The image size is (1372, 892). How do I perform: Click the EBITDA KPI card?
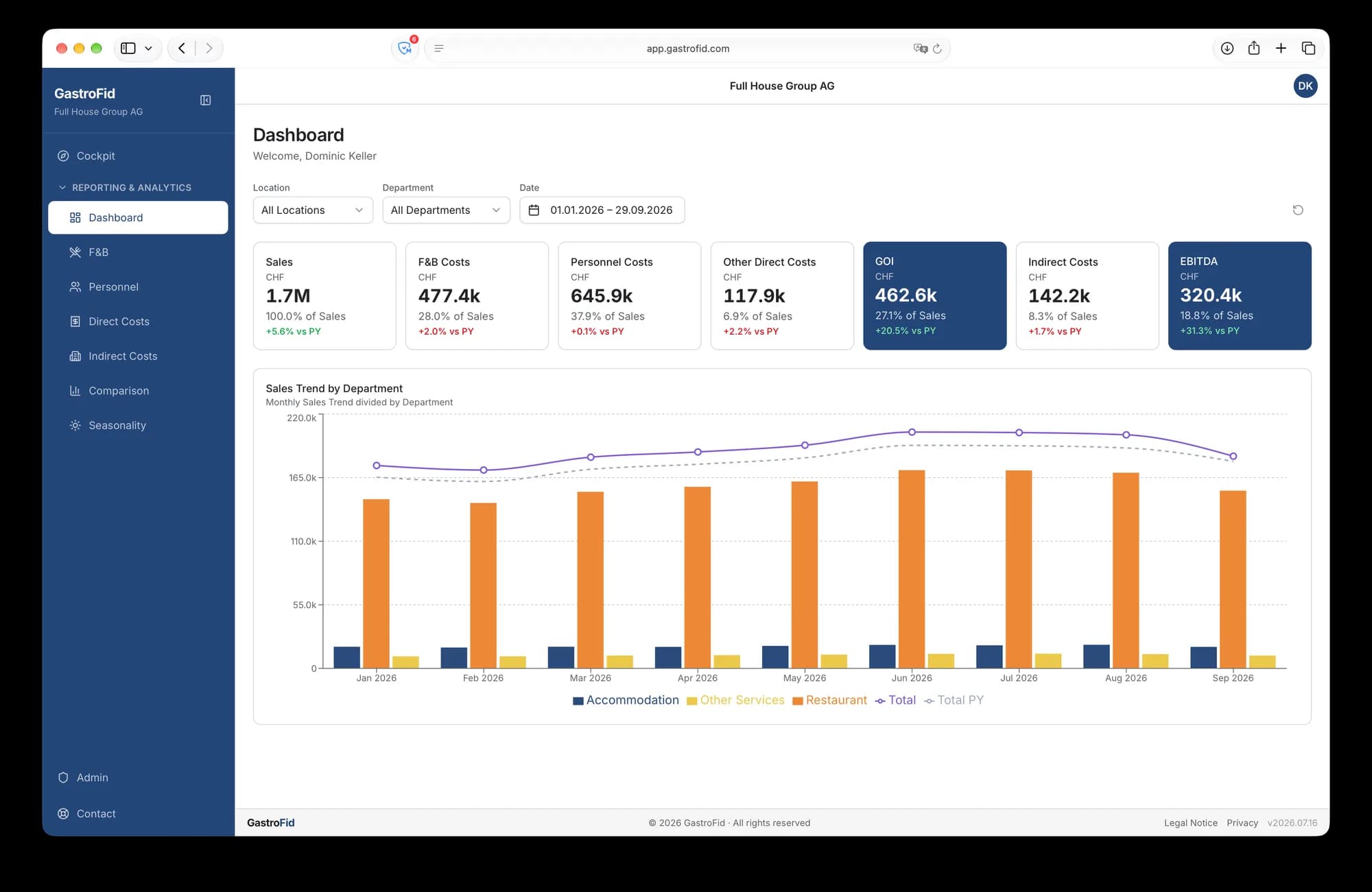point(1240,296)
